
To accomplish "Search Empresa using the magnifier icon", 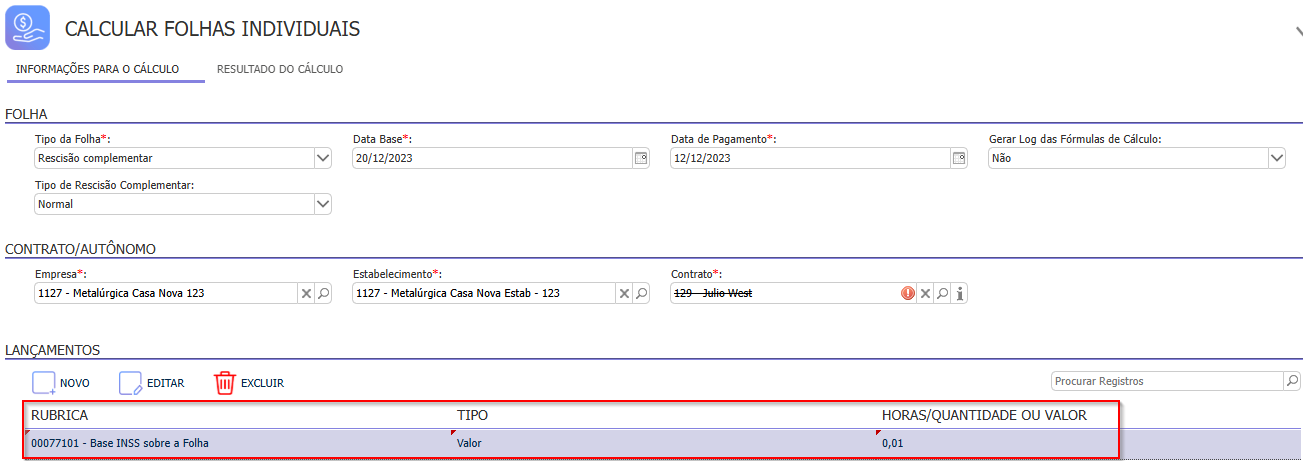I will (324, 294).
